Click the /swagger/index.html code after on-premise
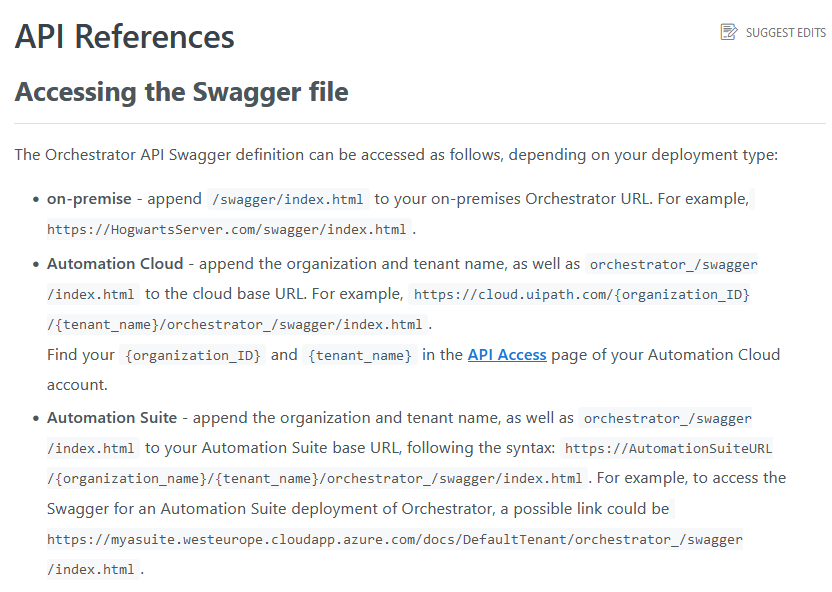This screenshot has width=832, height=592. click(288, 199)
